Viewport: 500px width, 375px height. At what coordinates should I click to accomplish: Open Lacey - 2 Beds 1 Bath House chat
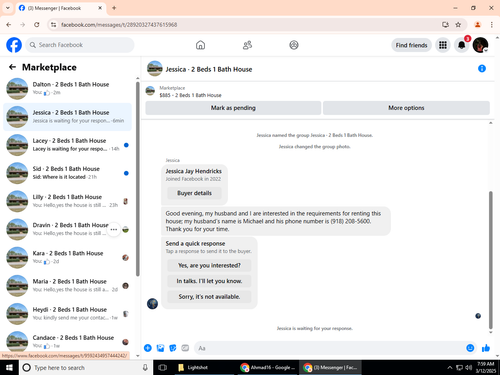tap(67, 145)
